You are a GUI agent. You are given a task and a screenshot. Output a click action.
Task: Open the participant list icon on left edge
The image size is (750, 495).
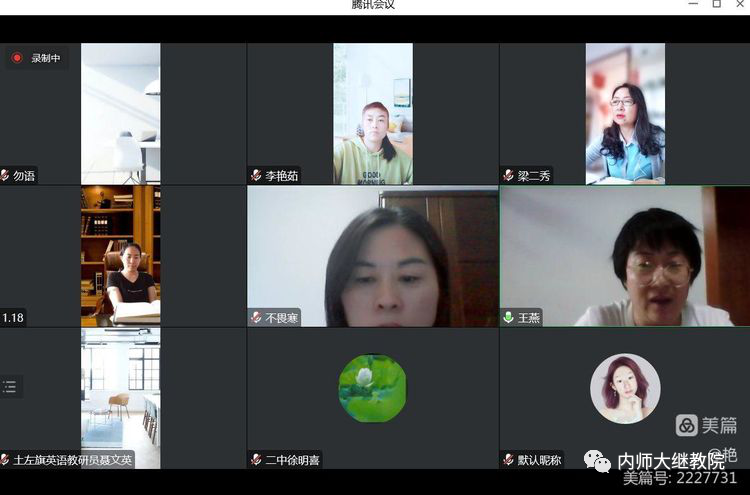(x=9, y=386)
